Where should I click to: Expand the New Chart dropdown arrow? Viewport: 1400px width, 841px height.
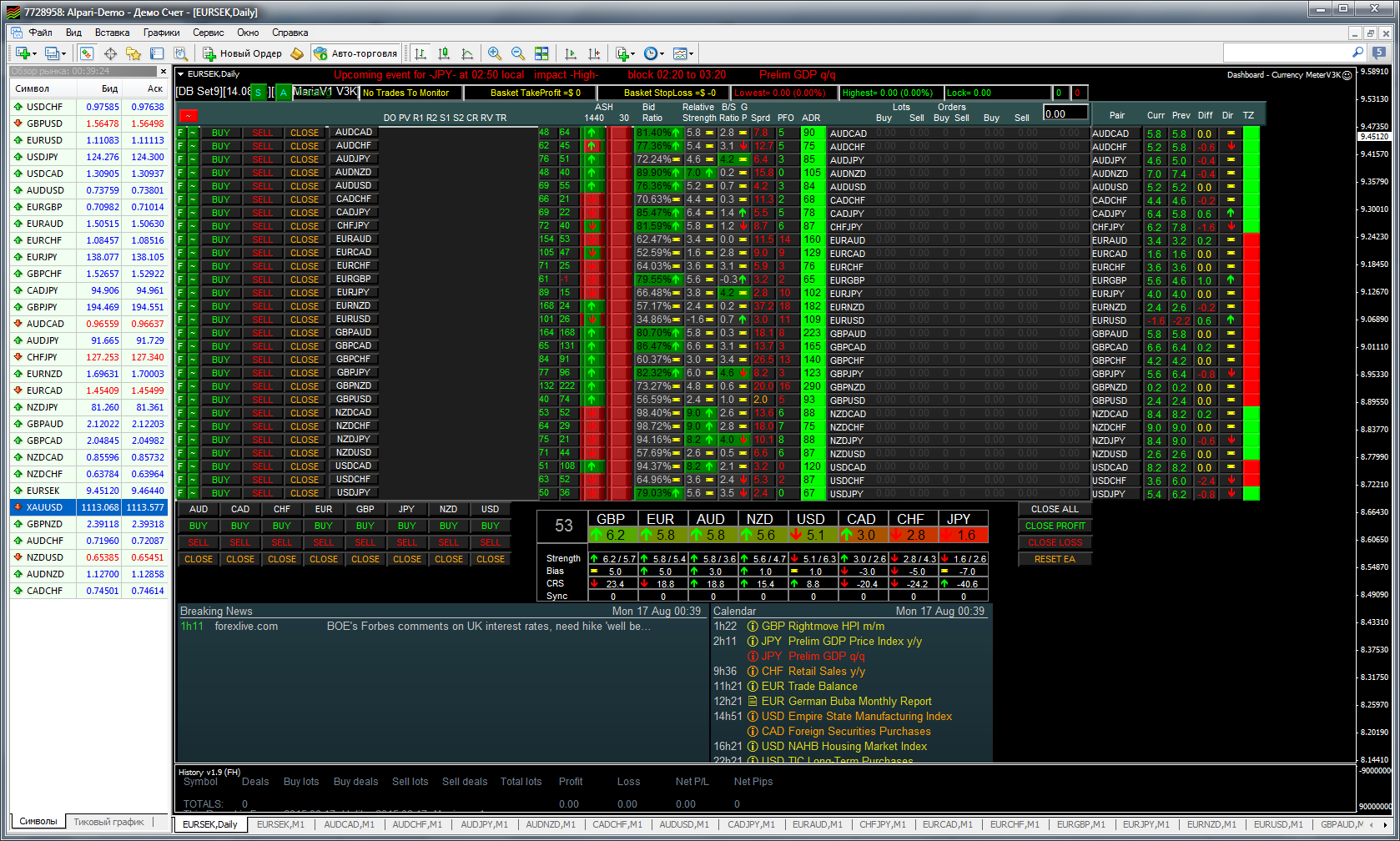click(x=34, y=53)
